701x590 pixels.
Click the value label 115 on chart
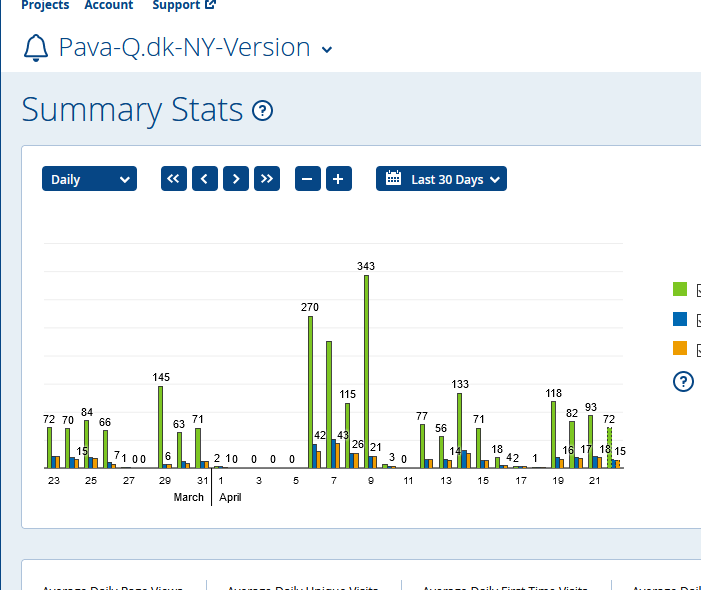coord(347,394)
